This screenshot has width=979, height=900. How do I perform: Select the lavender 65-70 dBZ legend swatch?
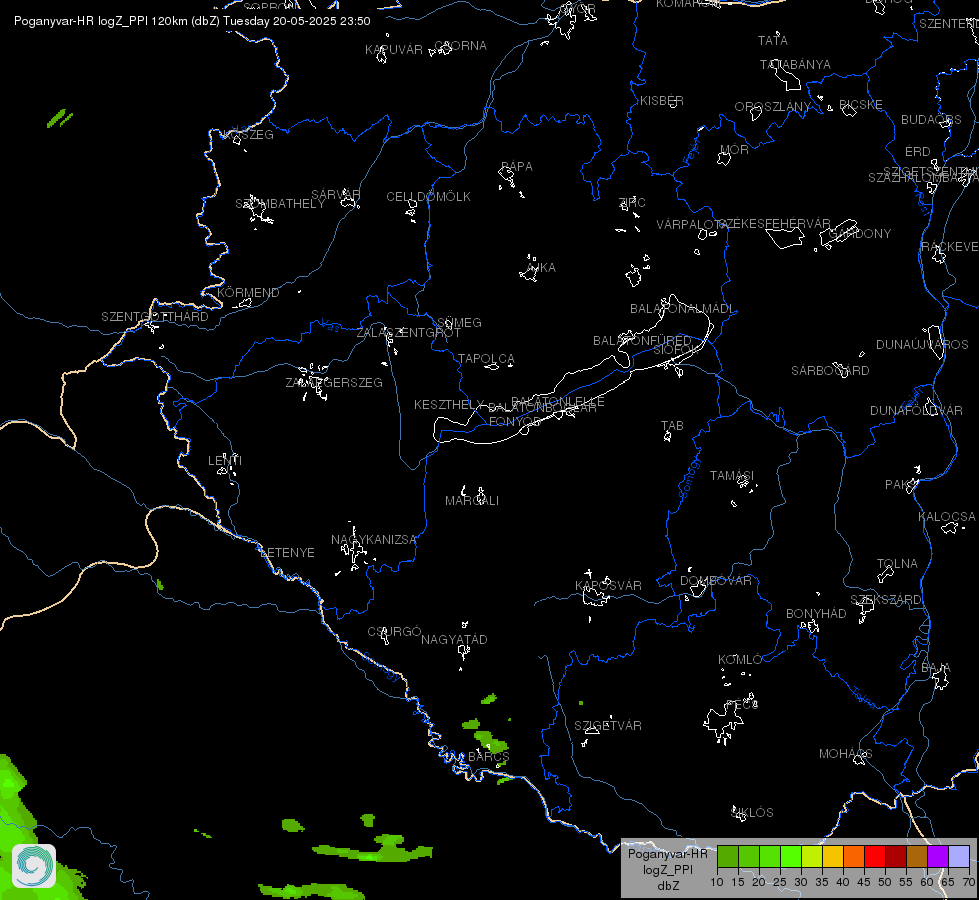[x=958, y=856]
